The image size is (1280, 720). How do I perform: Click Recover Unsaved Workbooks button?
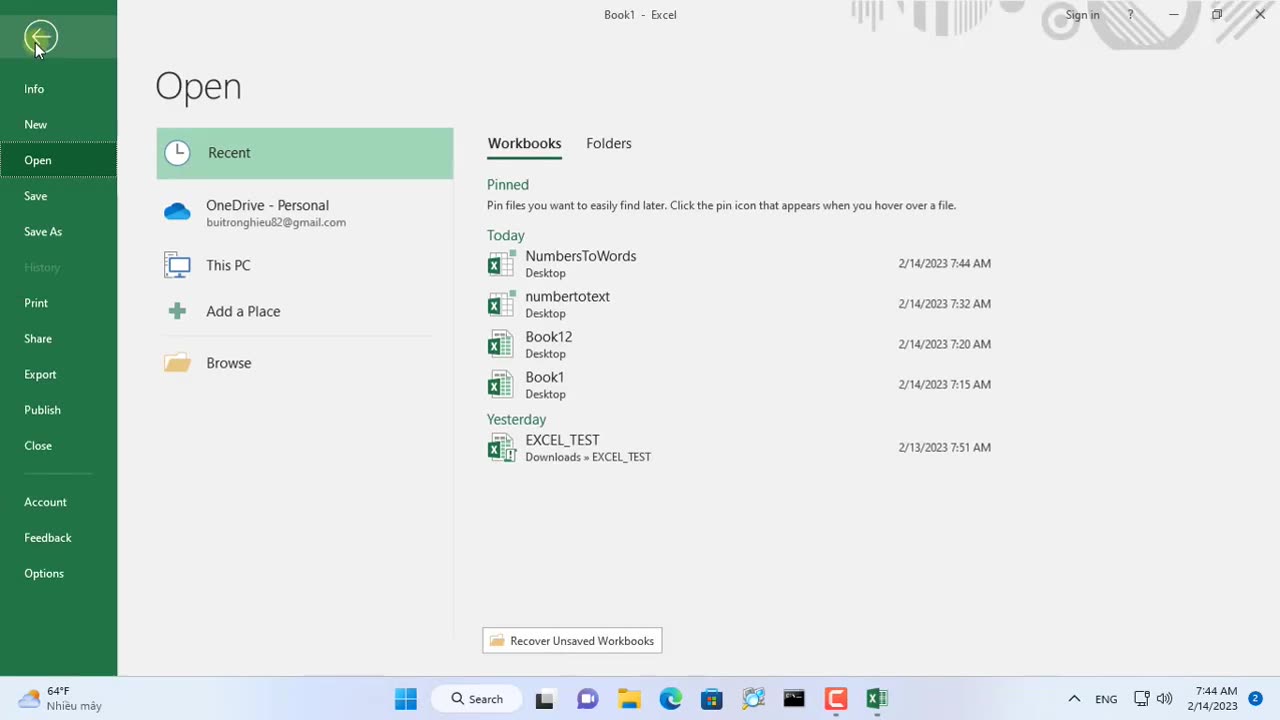[x=572, y=641]
